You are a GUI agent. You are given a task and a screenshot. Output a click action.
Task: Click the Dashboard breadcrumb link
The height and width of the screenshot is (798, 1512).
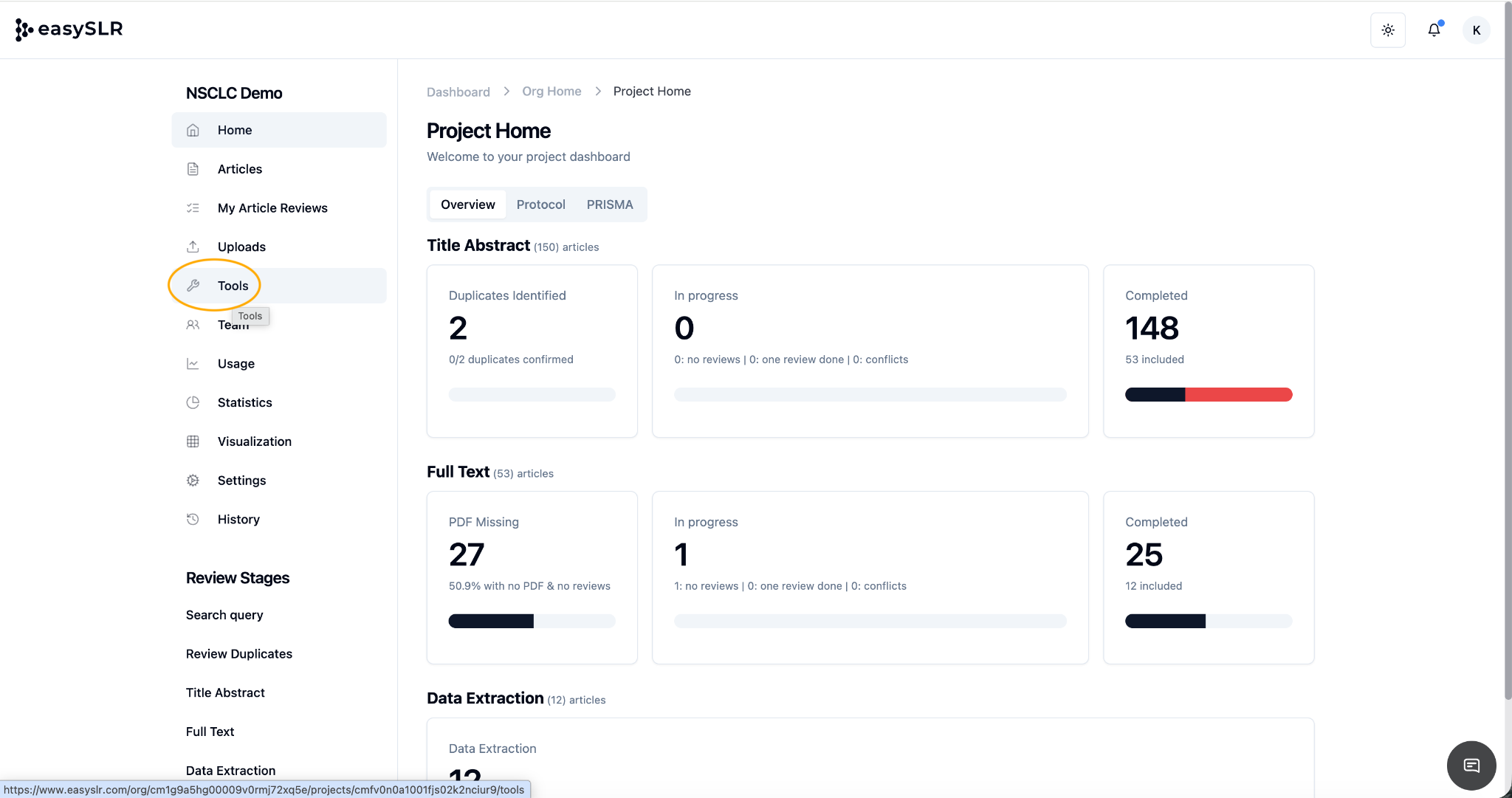[x=458, y=92]
